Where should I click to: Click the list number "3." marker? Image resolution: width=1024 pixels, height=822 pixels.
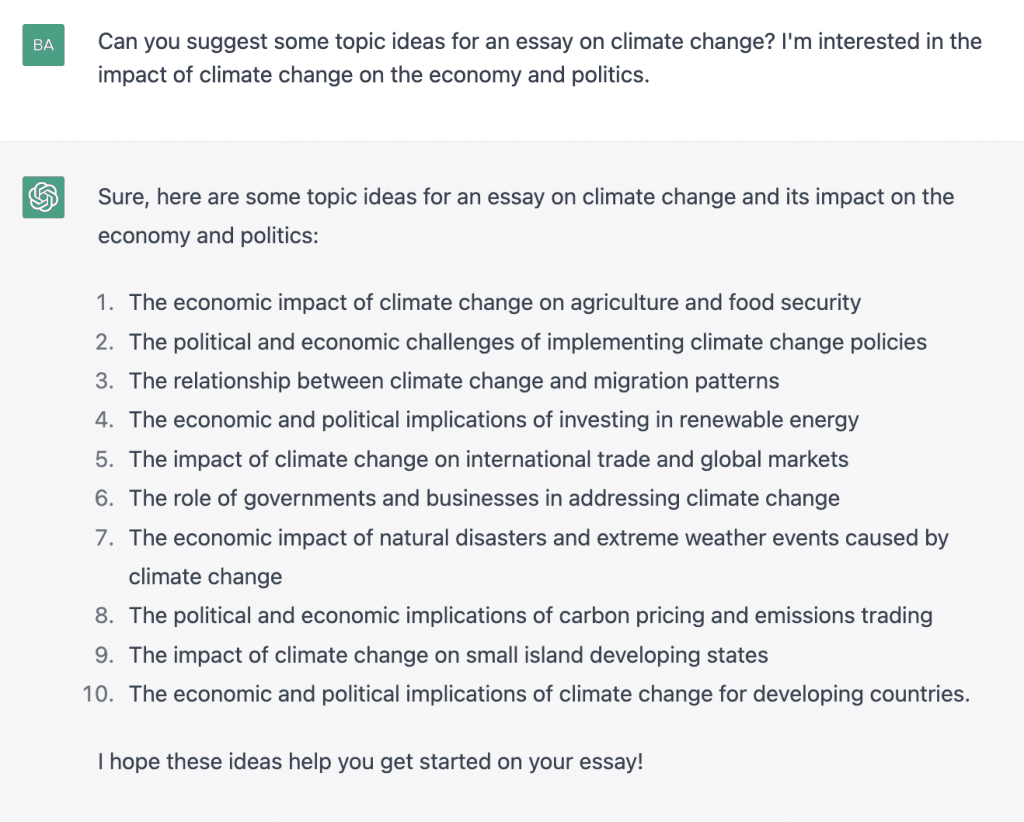(x=105, y=381)
